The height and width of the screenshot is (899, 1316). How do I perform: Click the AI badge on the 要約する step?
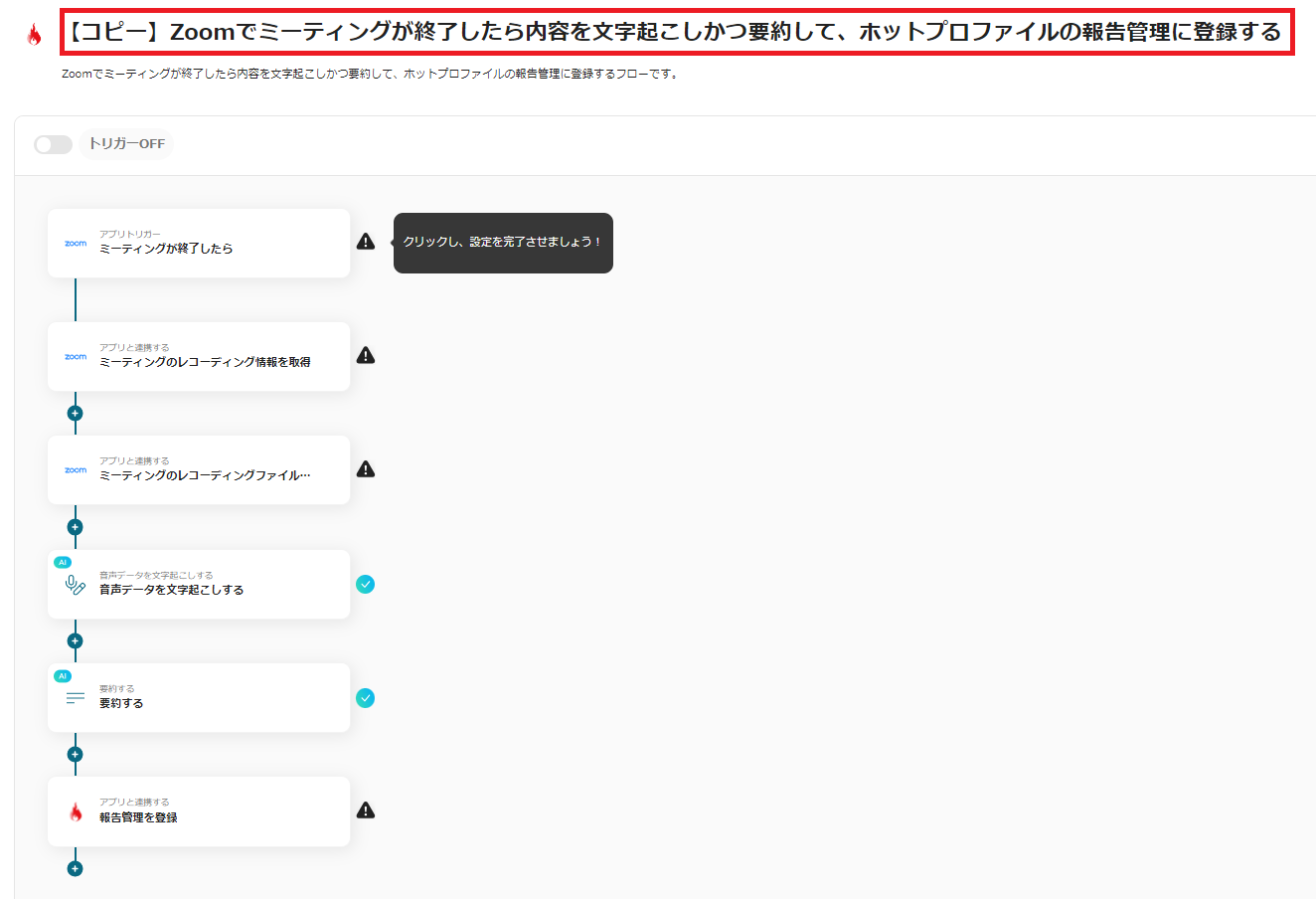coord(64,675)
